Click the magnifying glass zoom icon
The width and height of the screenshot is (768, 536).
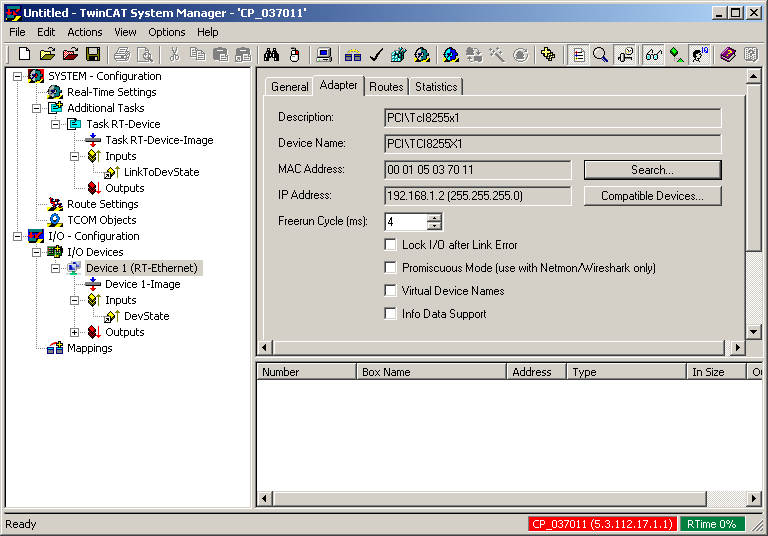(600, 54)
